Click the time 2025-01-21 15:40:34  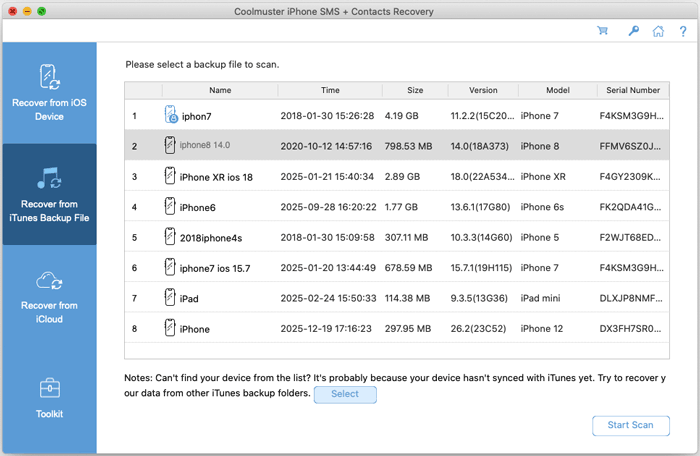pos(327,177)
